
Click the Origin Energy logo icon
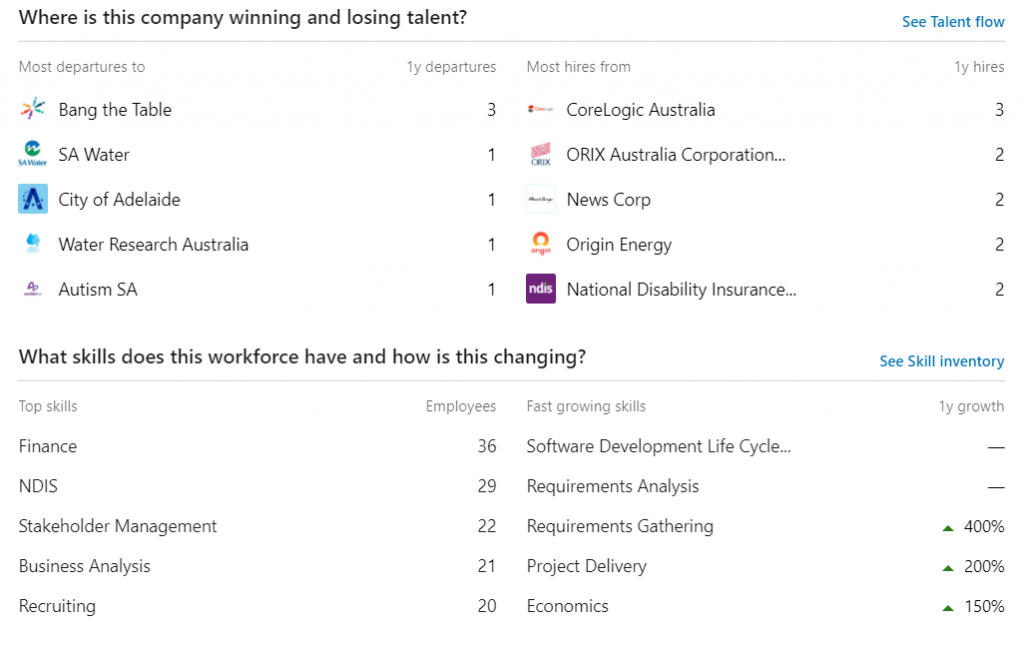point(541,244)
